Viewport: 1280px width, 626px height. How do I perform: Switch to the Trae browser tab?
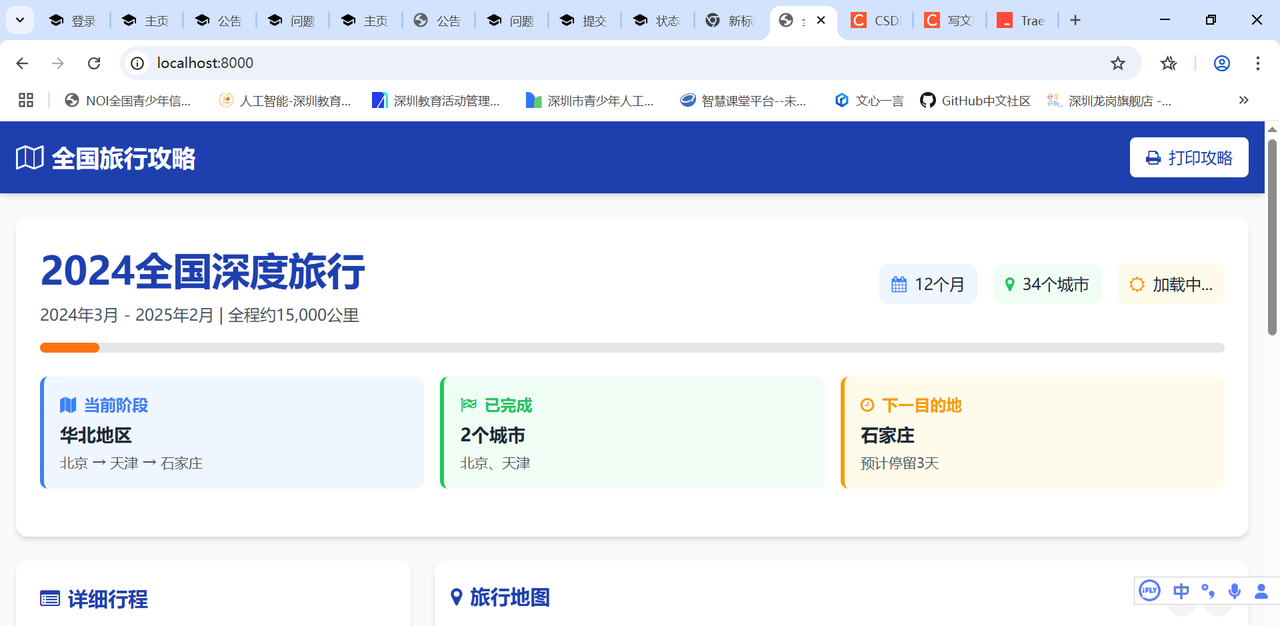coord(1021,19)
